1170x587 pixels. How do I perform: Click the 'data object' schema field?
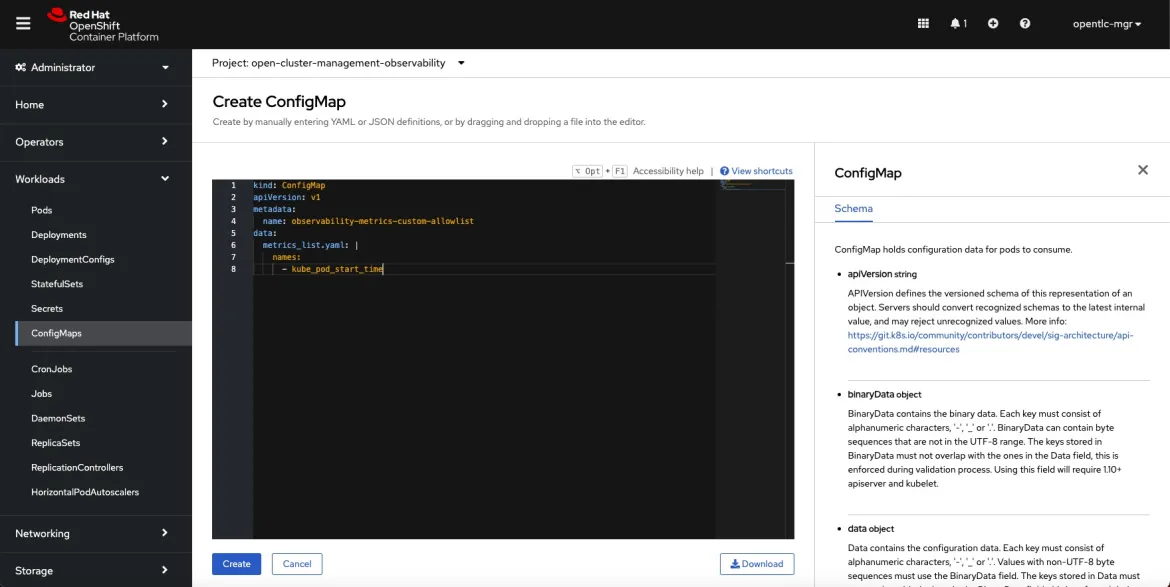[x=871, y=528]
